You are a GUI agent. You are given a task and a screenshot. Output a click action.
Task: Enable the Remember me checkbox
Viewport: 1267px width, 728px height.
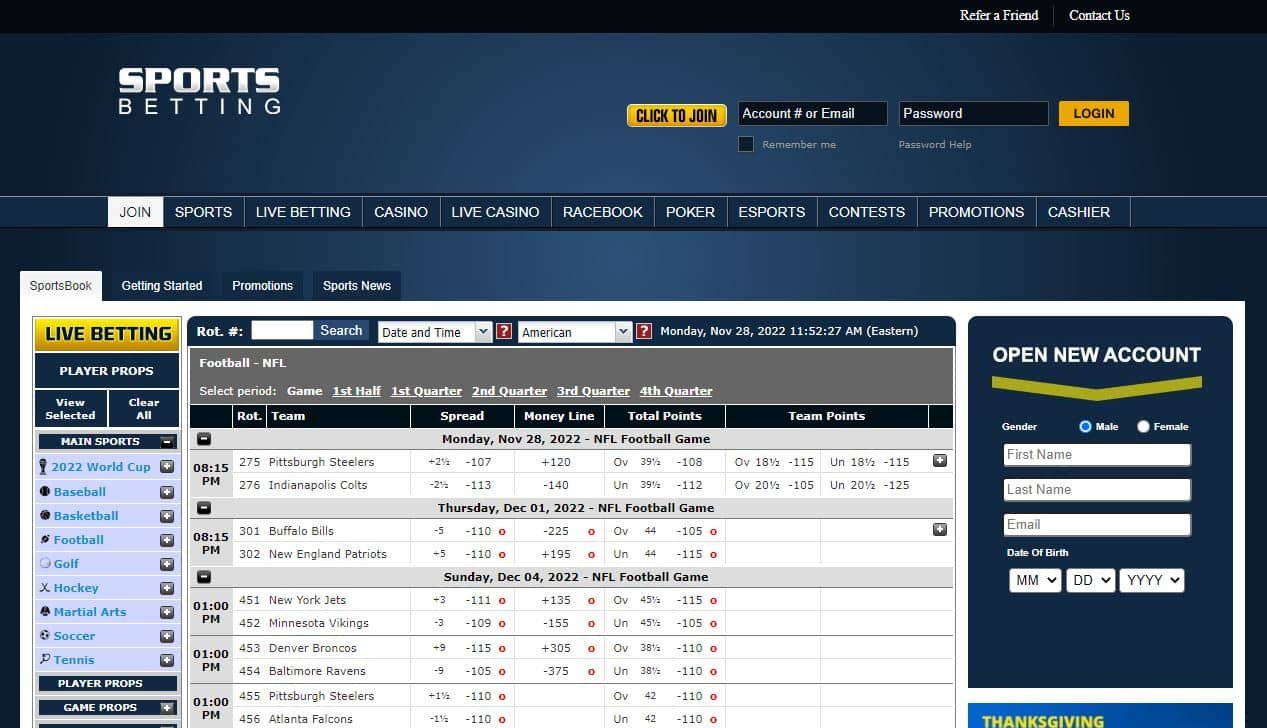745,144
